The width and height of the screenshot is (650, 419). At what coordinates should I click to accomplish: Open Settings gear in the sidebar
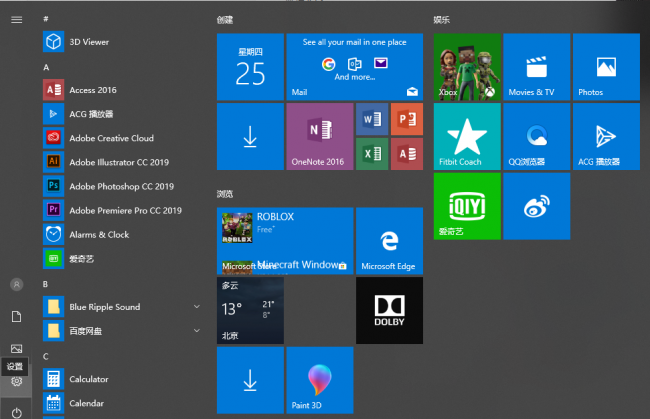17,381
